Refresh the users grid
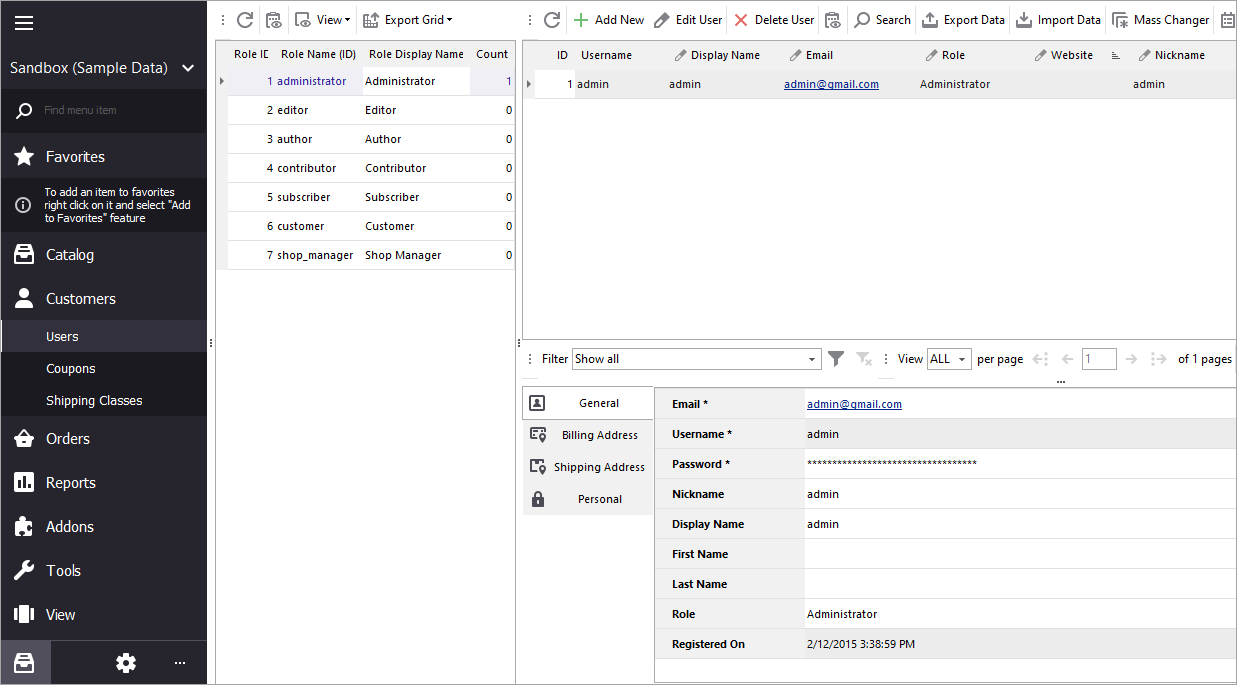Image resolution: width=1237 pixels, height=685 pixels. click(x=552, y=20)
